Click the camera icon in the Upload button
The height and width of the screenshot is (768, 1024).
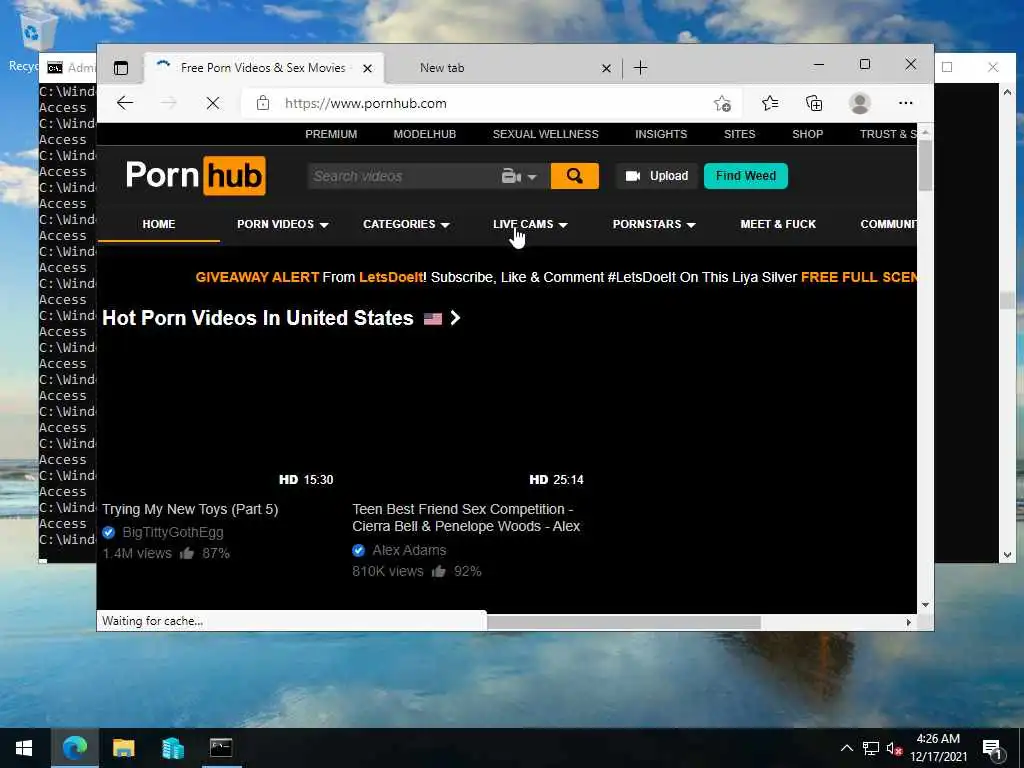click(632, 176)
